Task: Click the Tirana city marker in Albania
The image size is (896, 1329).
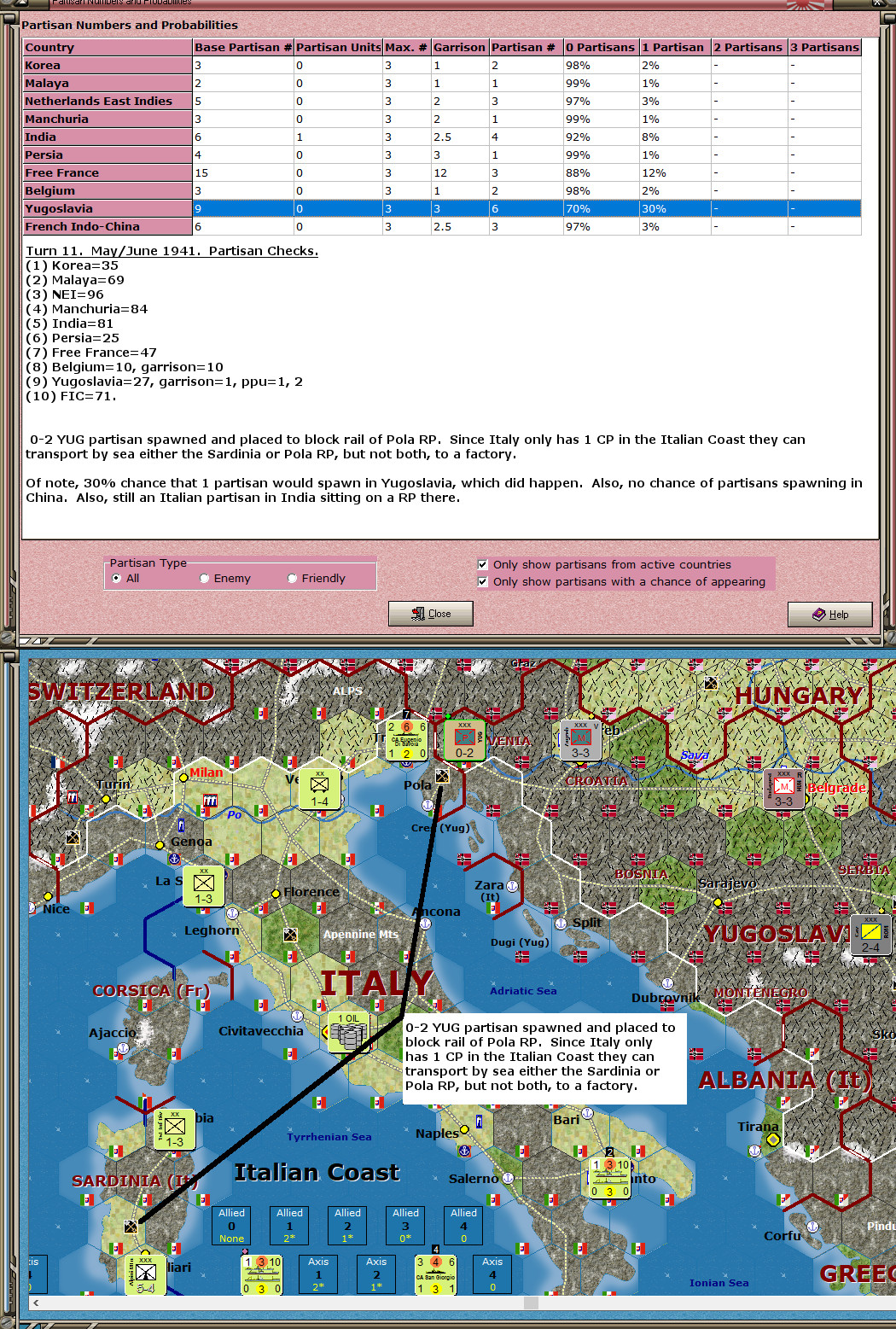Action: [x=773, y=1140]
